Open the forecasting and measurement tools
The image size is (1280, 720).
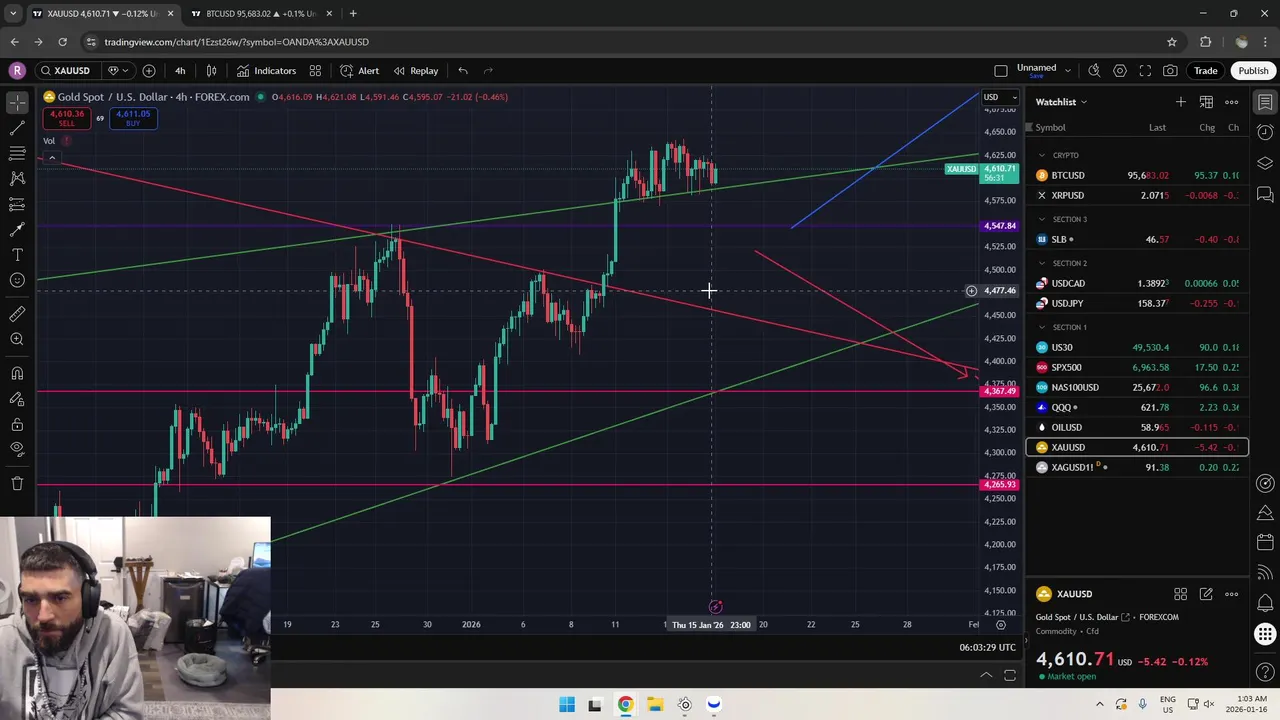click(x=17, y=204)
